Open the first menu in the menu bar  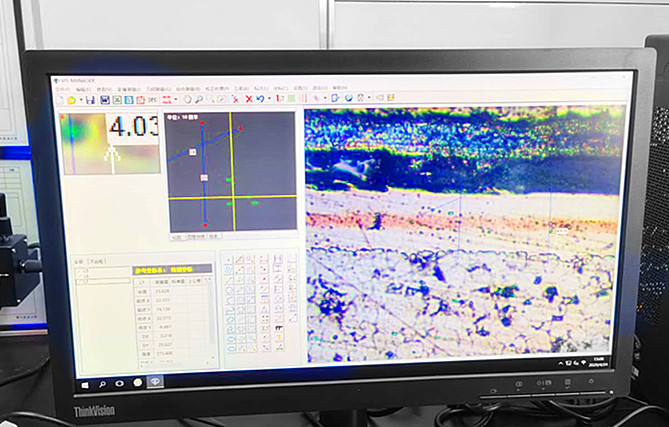(64, 88)
